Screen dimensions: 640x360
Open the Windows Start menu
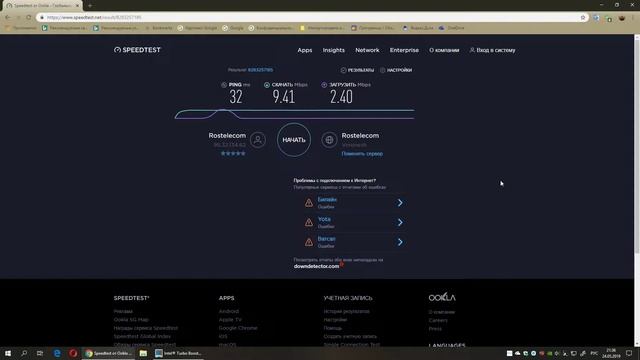click(x=8, y=353)
